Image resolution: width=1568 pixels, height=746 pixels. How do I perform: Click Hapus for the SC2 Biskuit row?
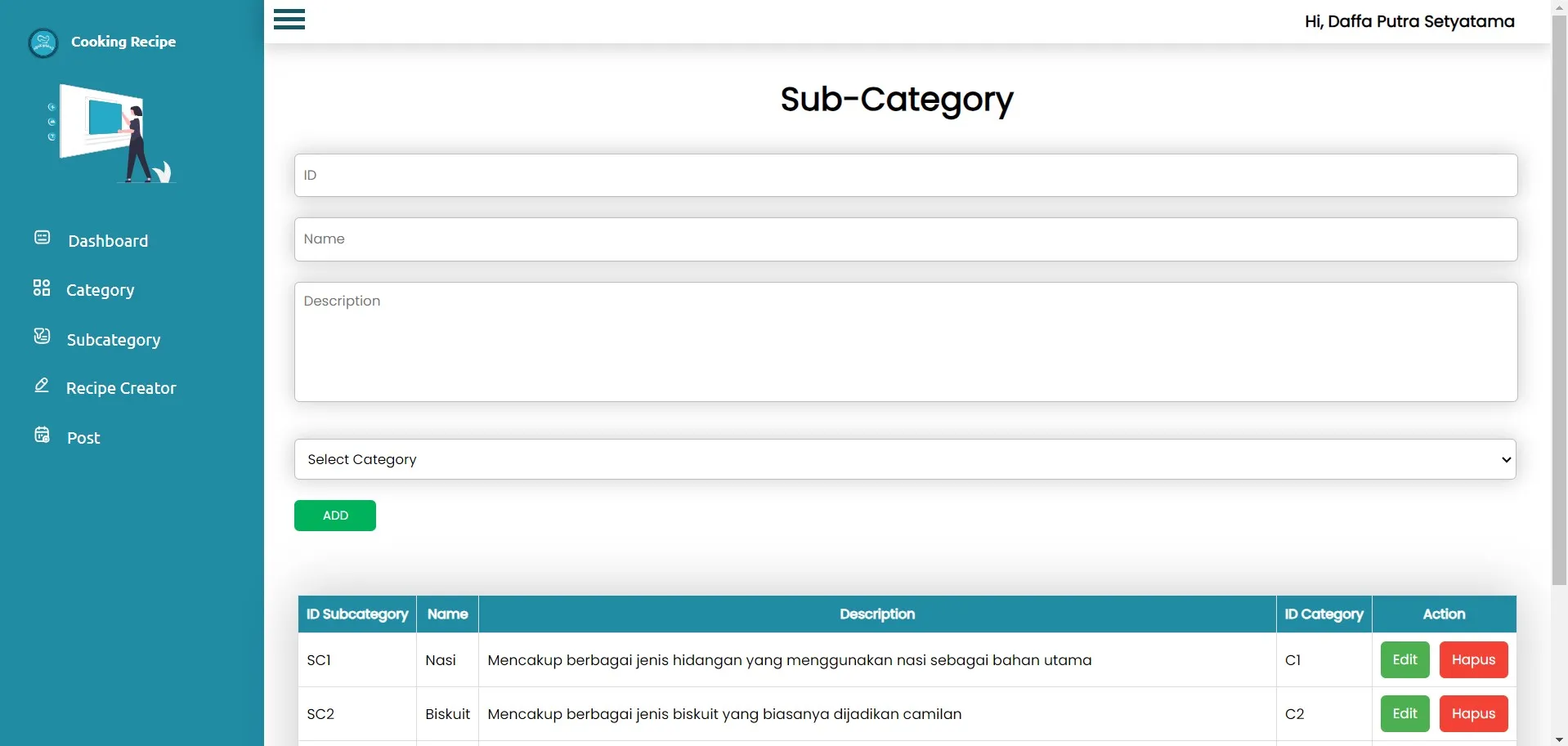pyautogui.click(x=1473, y=714)
